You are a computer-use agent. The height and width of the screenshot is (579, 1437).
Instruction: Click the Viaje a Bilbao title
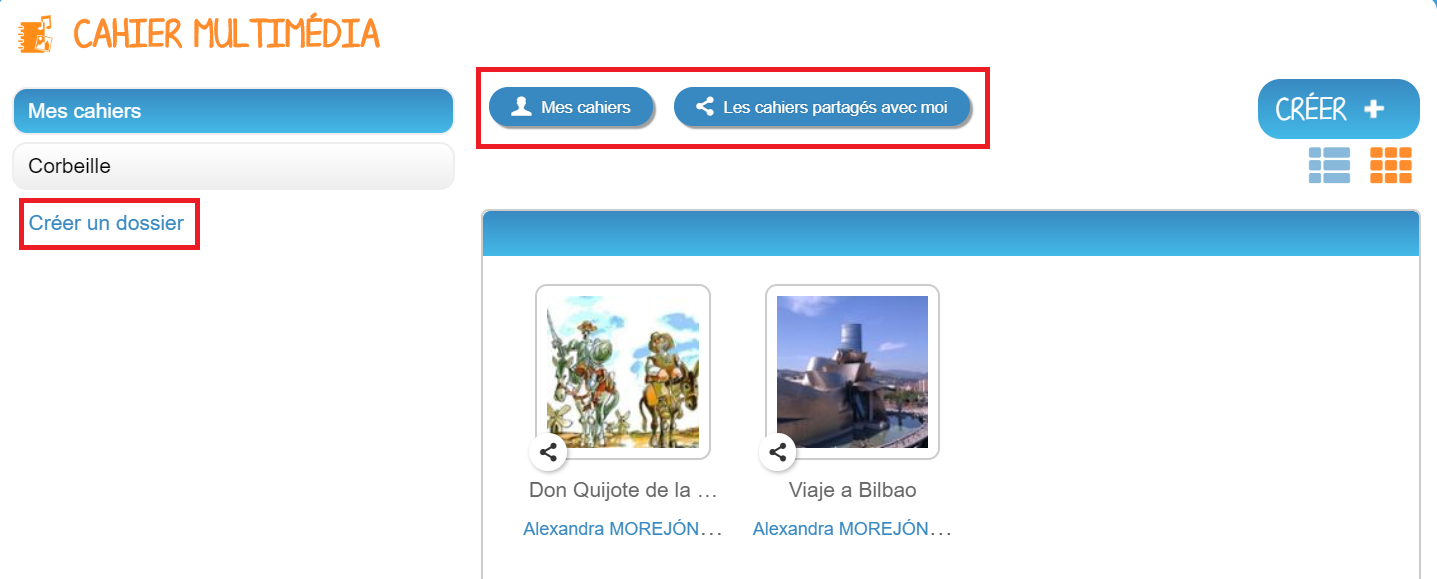tap(853, 491)
